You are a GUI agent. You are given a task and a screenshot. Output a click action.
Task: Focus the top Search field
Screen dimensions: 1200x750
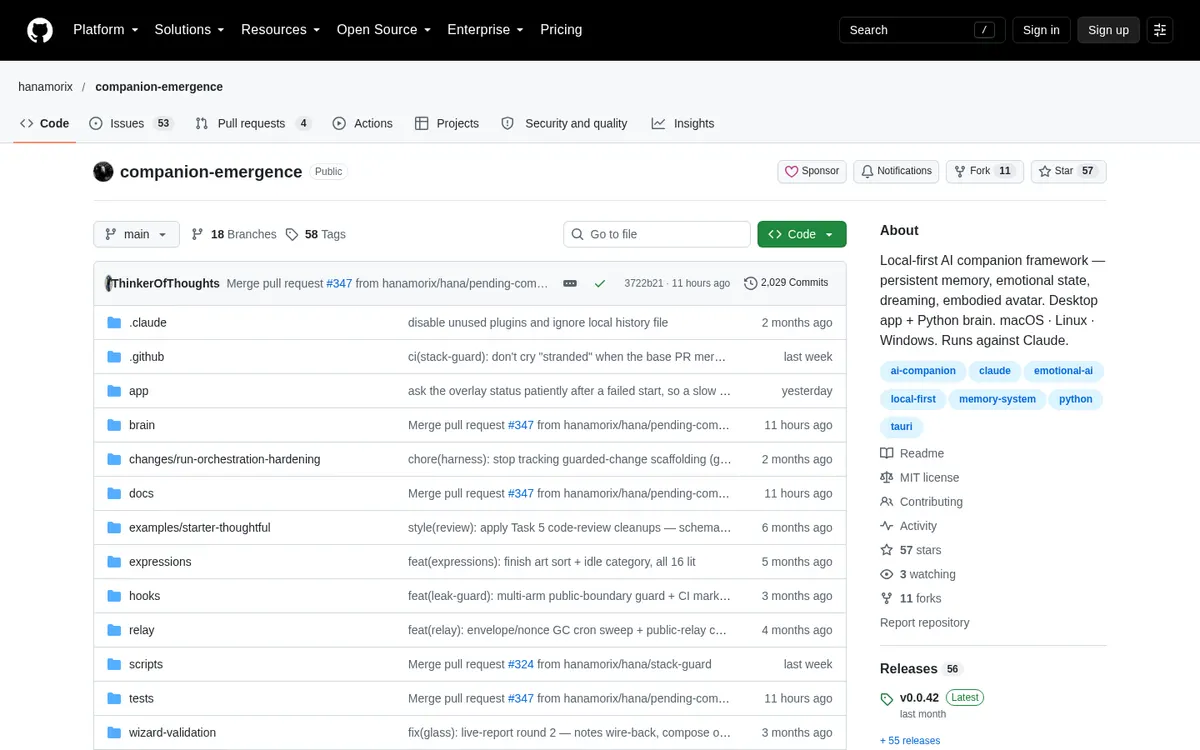(x=922, y=30)
